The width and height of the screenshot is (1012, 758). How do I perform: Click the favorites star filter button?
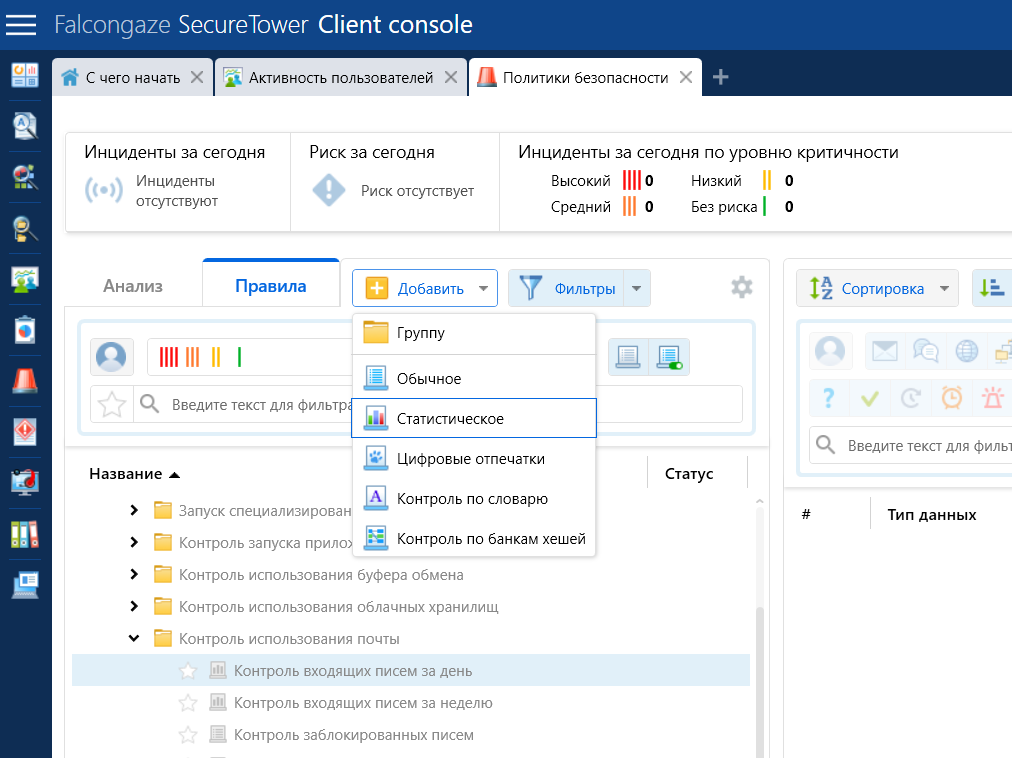tap(112, 404)
